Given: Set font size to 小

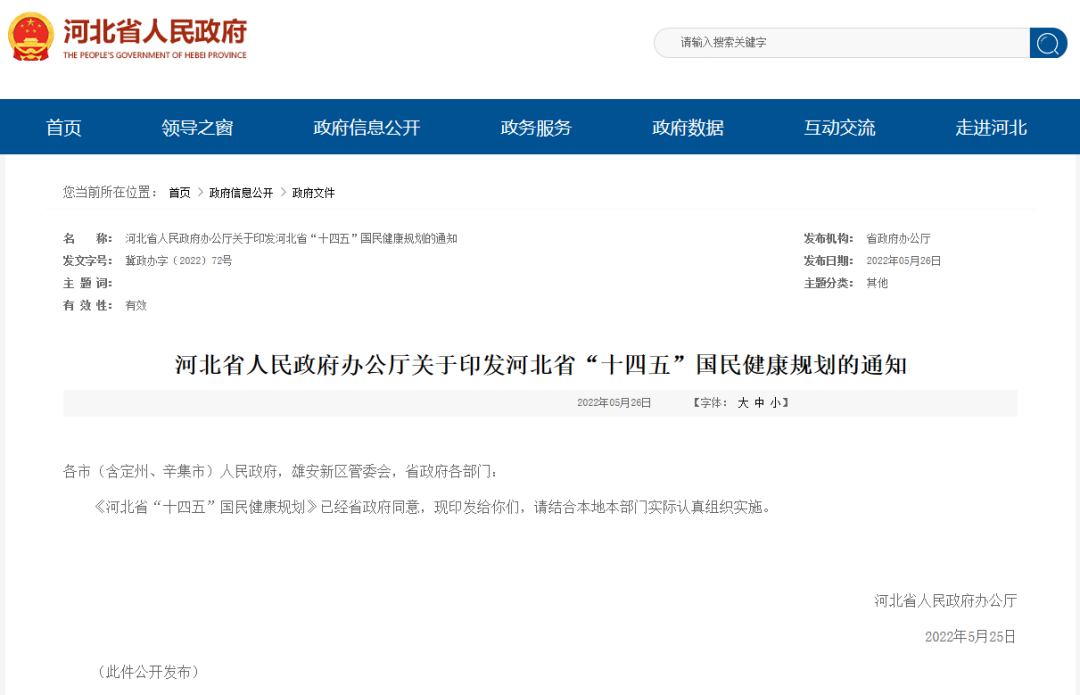Looking at the screenshot, I should click(x=776, y=403).
